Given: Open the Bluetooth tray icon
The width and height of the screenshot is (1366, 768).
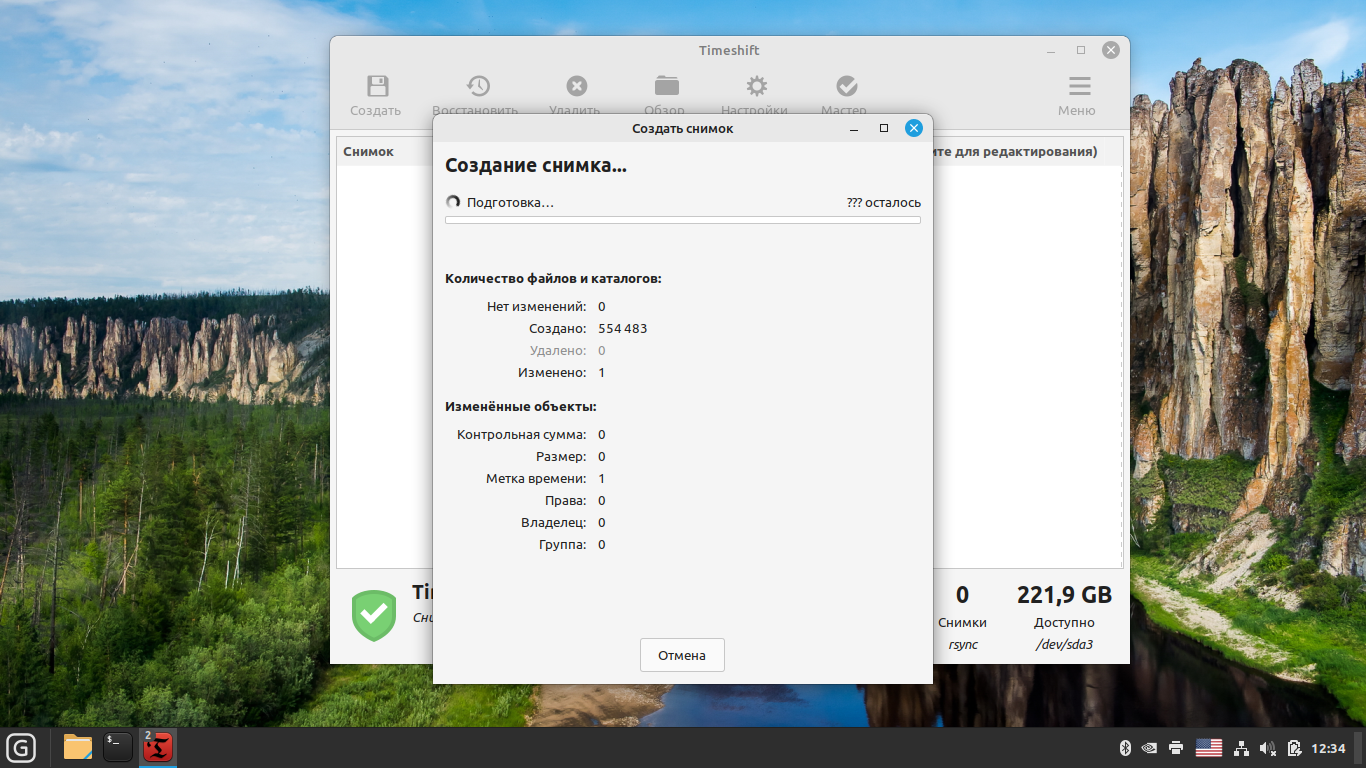Looking at the screenshot, I should tap(1124, 747).
